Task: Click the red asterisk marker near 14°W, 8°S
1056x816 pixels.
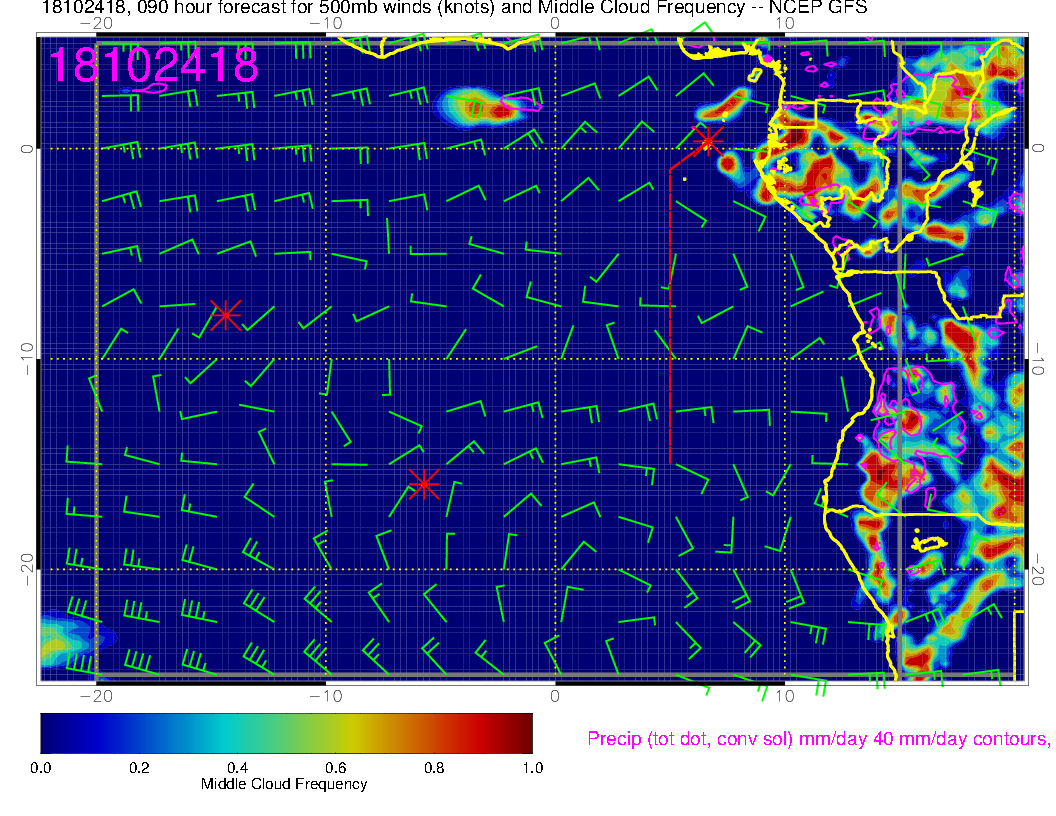Action: [225, 314]
